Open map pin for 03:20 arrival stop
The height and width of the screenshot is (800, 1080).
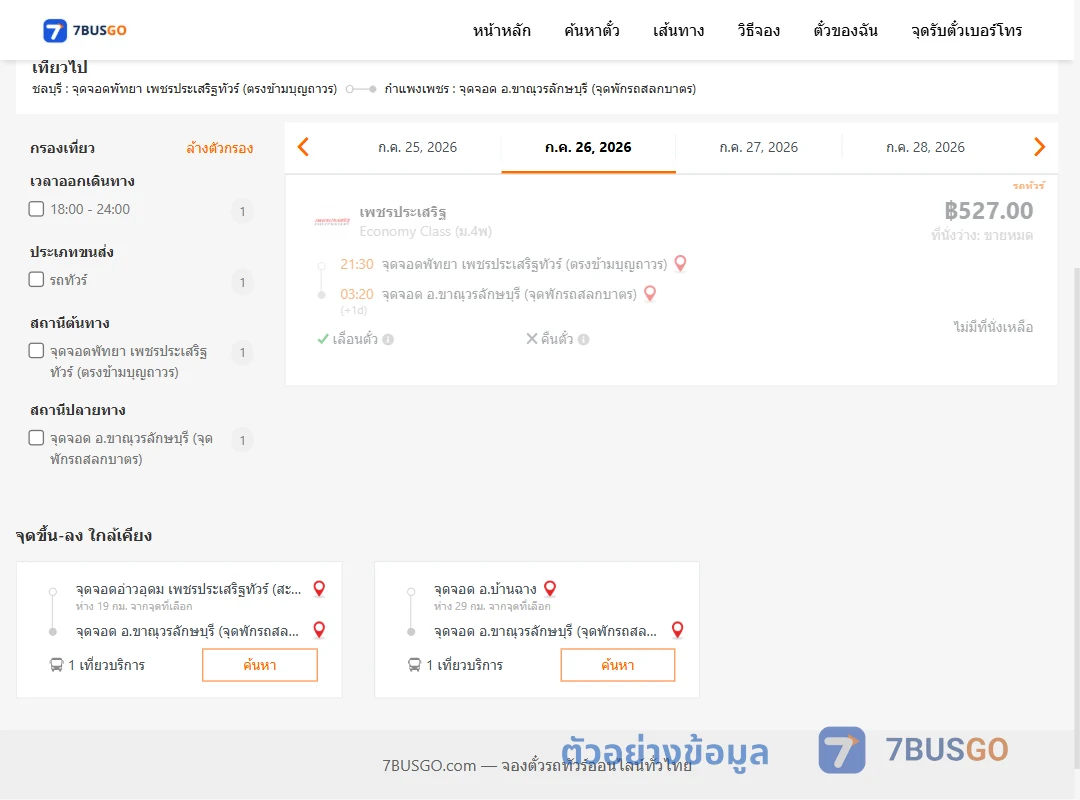point(650,294)
